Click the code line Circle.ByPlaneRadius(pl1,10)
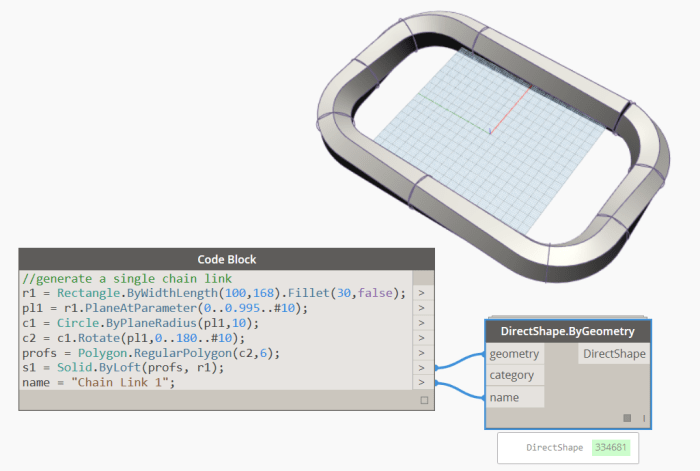The width and height of the screenshot is (700, 471). (x=140, y=323)
